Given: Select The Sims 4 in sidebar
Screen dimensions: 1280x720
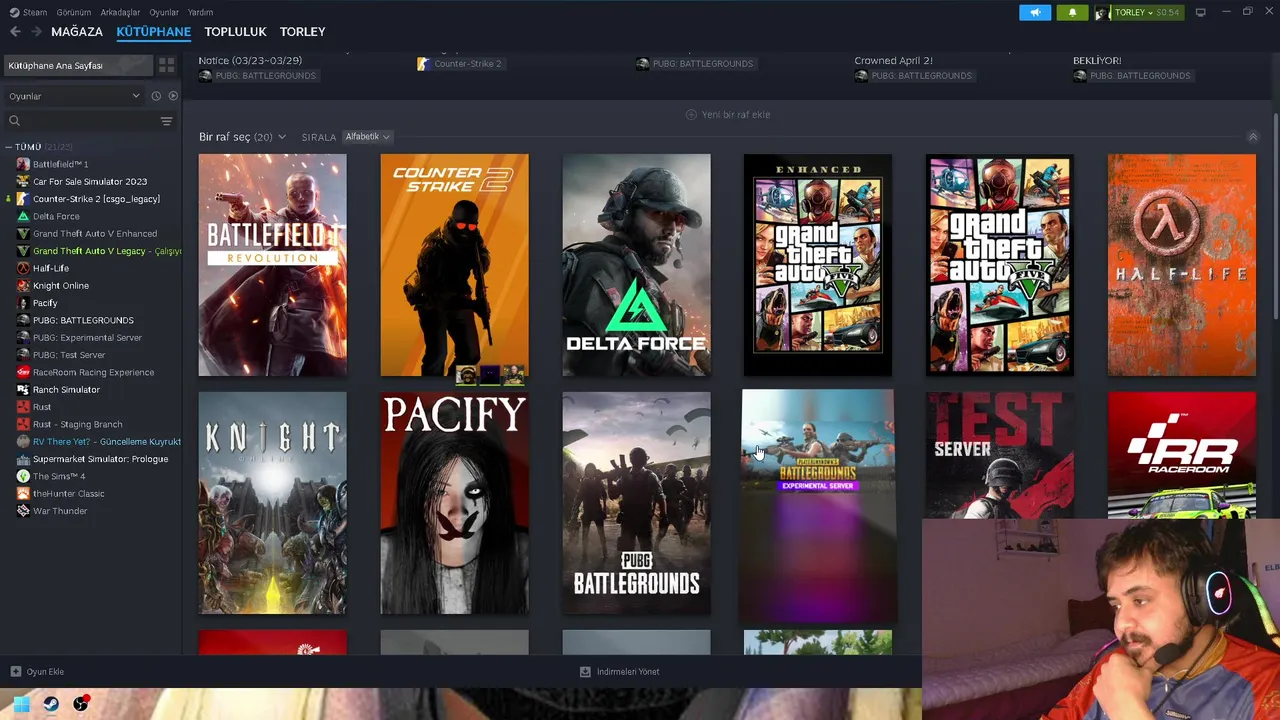Looking at the screenshot, I should click(59, 476).
